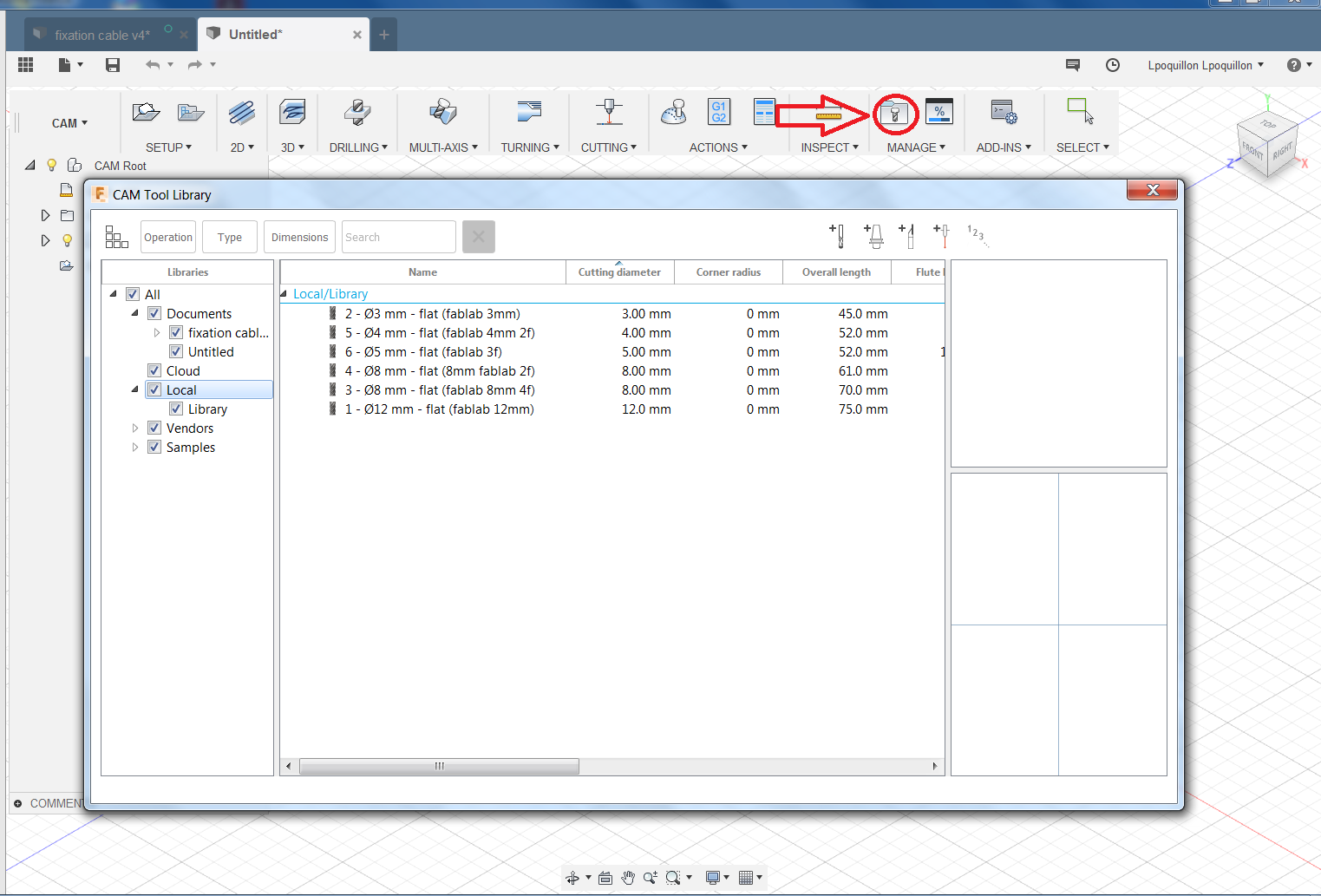Viewport: 1321px width, 896px height.
Task: Open the SETUP dropdown menu
Action: click(168, 147)
